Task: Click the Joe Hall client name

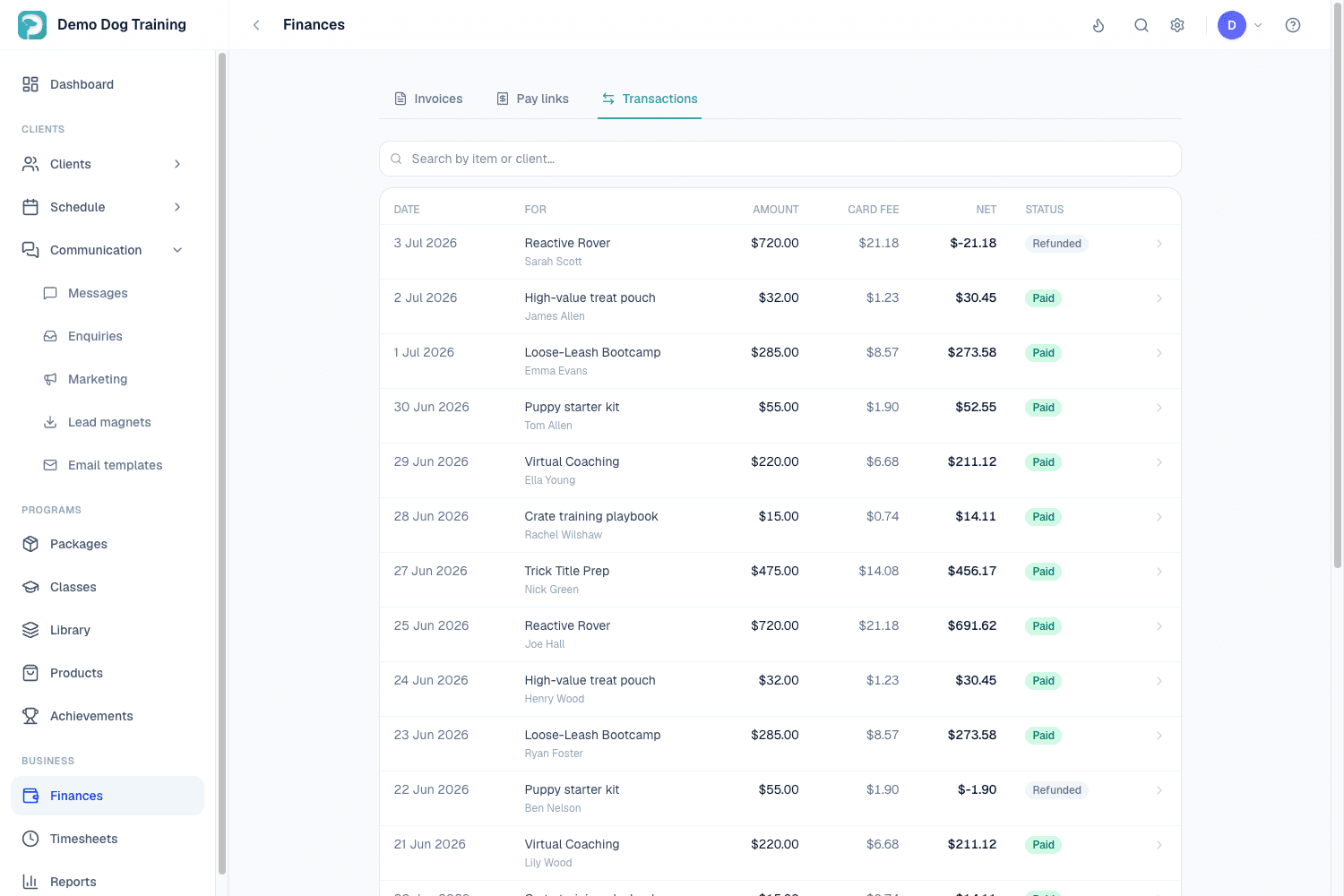Action: click(x=545, y=644)
